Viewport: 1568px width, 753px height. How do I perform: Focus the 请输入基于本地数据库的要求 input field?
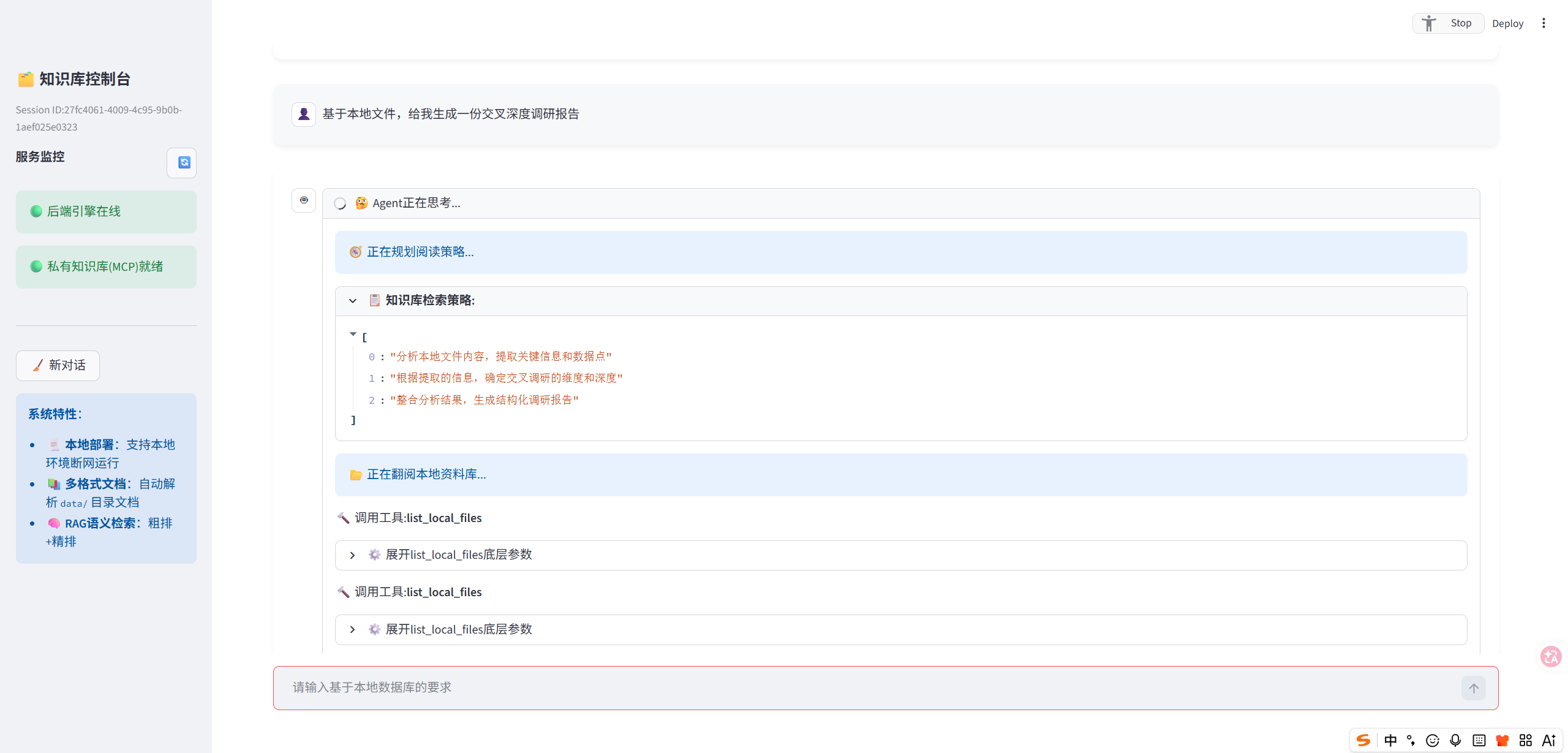pyautogui.click(x=858, y=687)
